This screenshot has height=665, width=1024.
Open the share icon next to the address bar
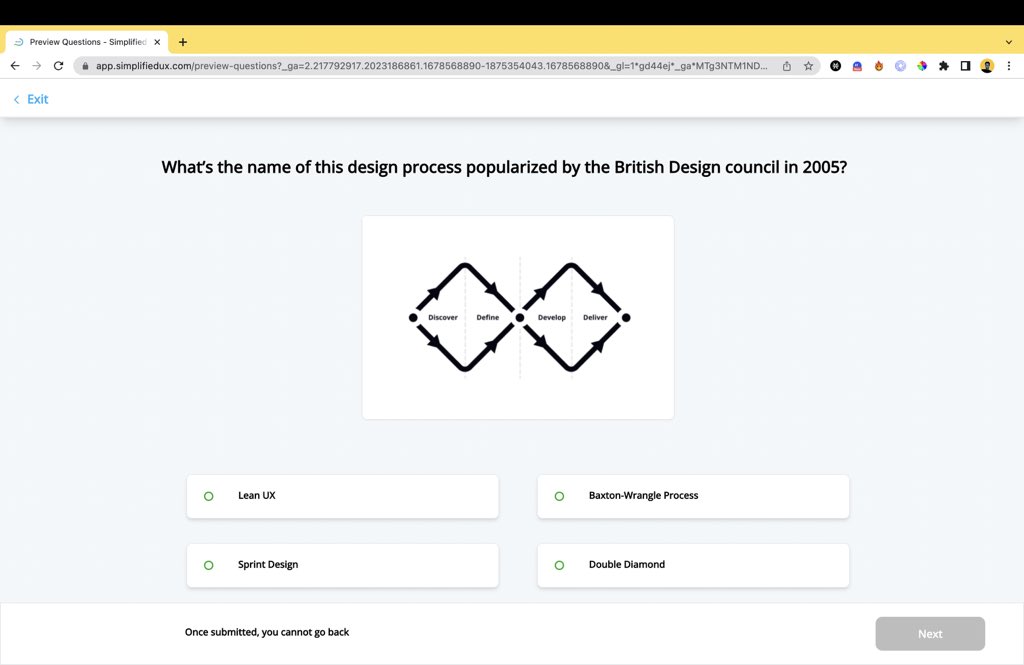[786, 65]
